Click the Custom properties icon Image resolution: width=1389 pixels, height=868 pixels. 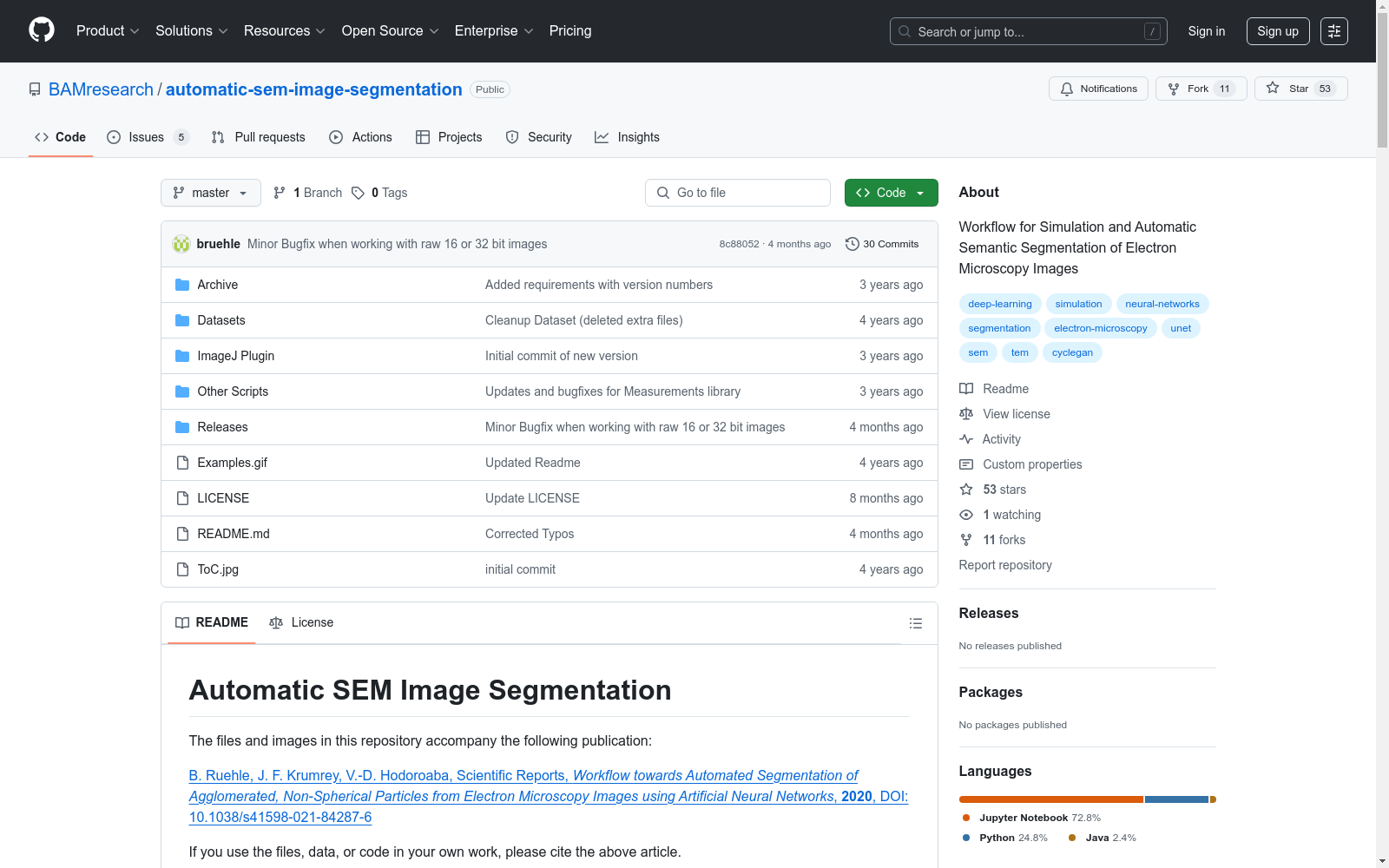coord(966,464)
